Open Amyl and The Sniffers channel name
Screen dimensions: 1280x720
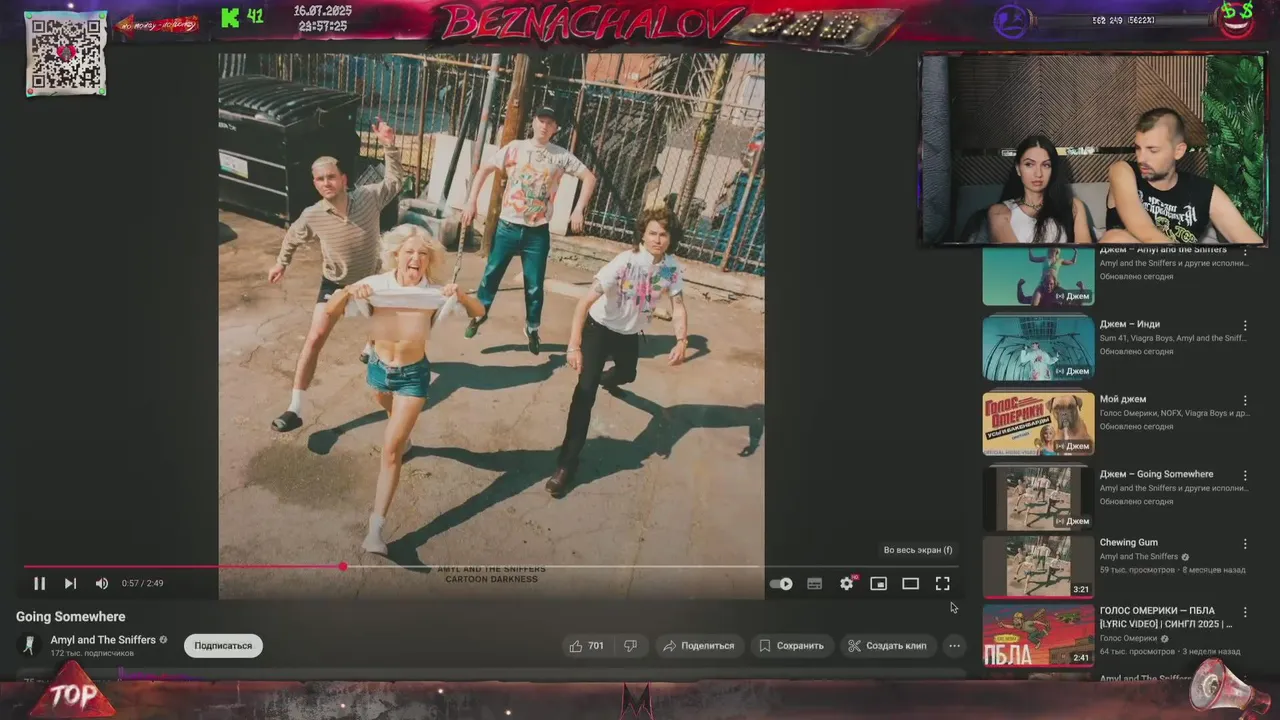click(x=103, y=640)
